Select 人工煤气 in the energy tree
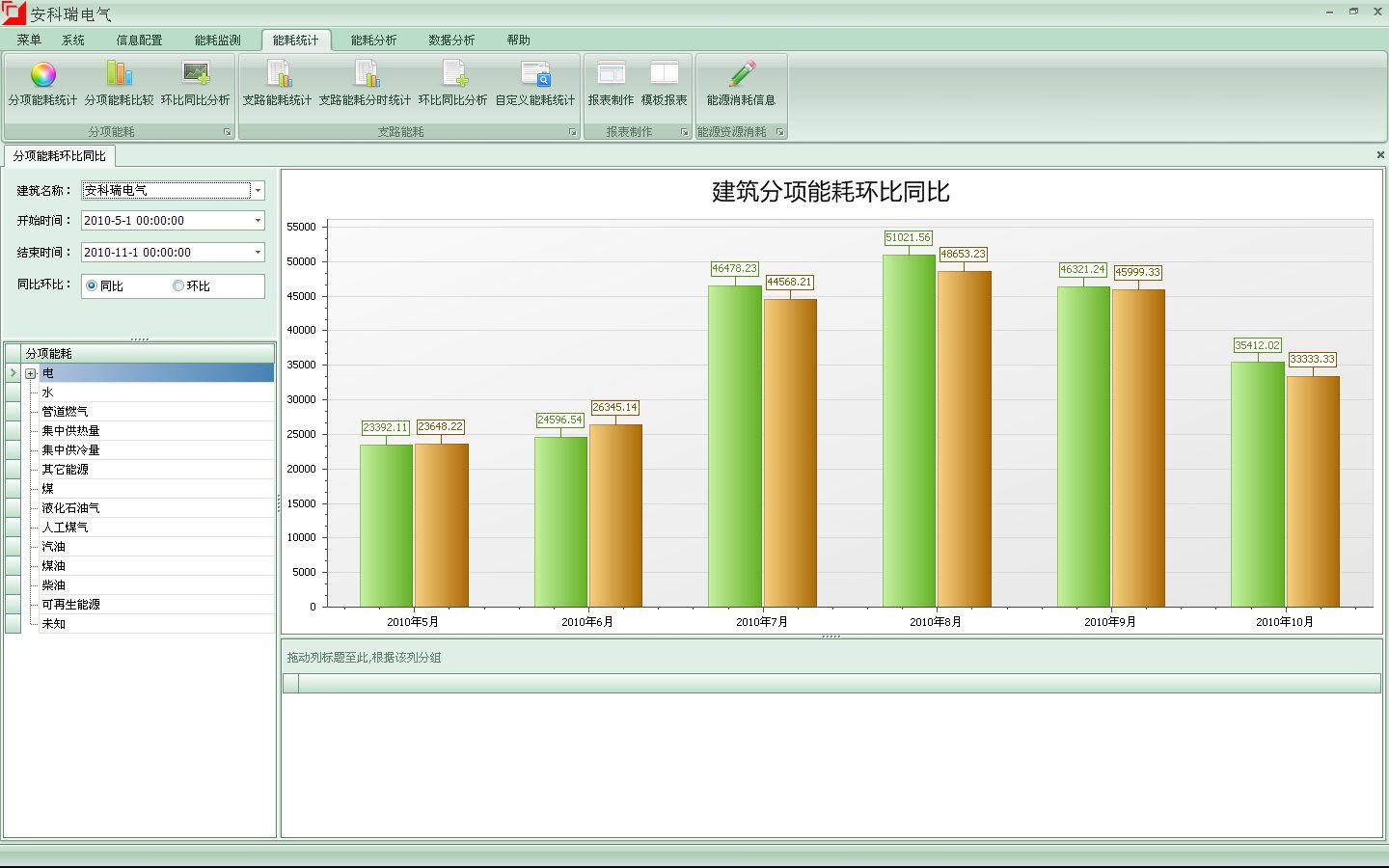This screenshot has height=868, width=1389. 65,528
